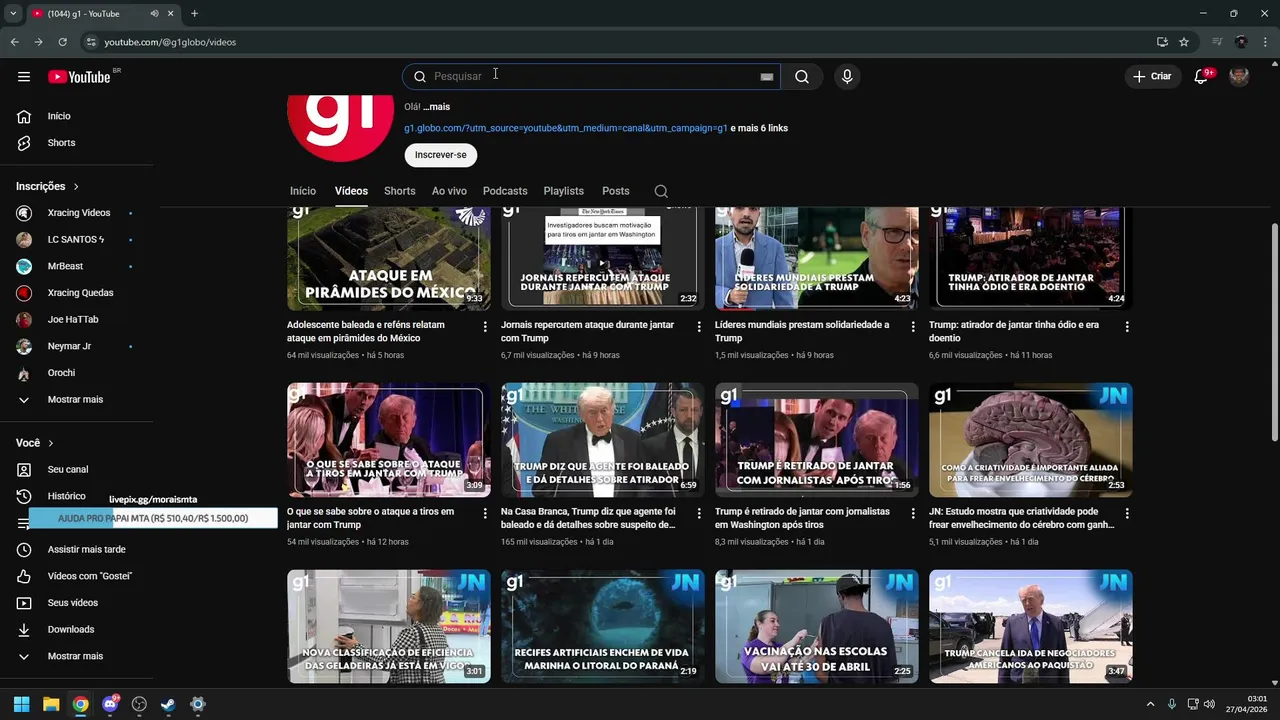Viewport: 1280px width, 720px height.
Task: Play the 'Vacinação nas escolas' thumbnail
Action: (x=817, y=627)
